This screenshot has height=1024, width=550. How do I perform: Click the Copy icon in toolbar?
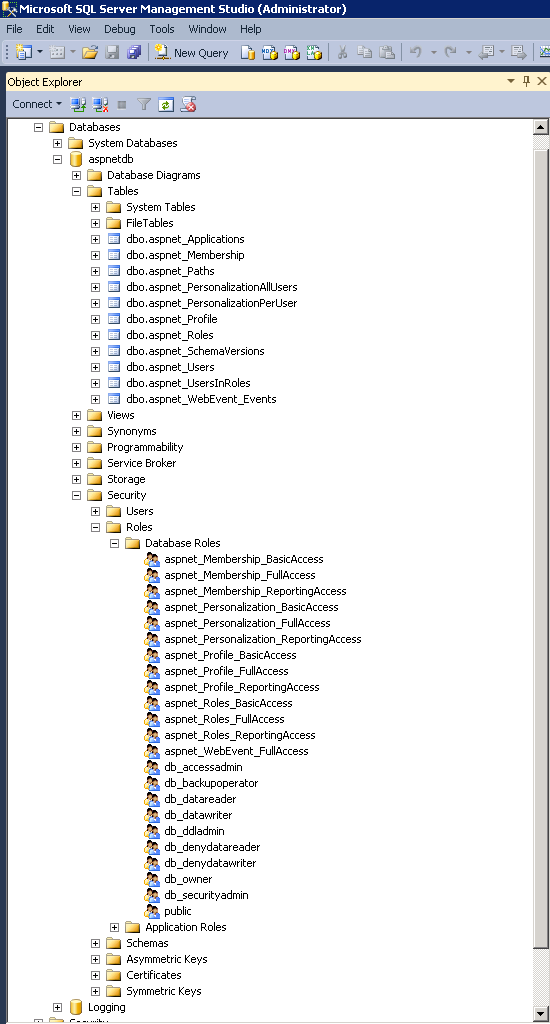[x=364, y=52]
